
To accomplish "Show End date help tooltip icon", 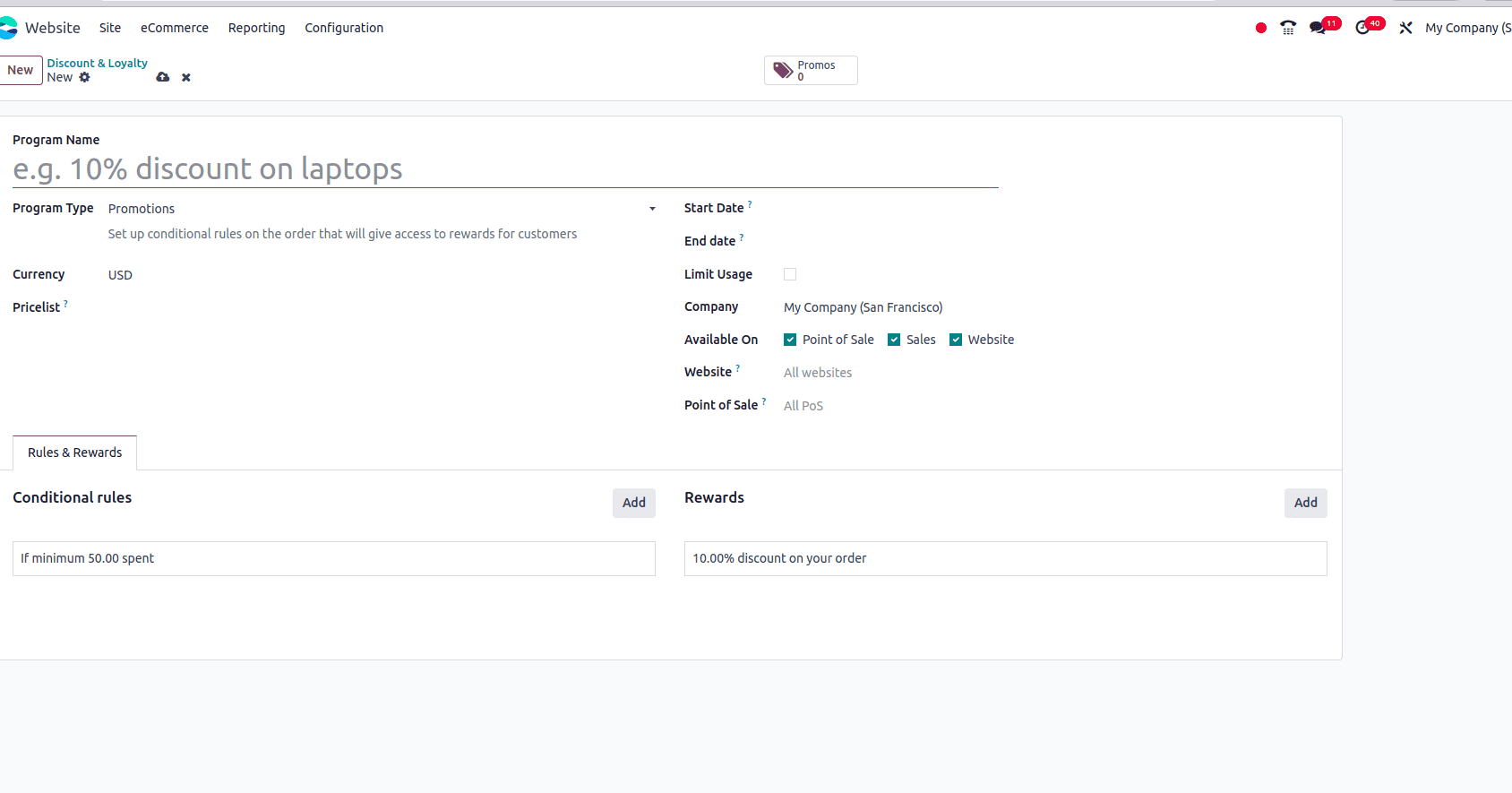I will tap(742, 237).
